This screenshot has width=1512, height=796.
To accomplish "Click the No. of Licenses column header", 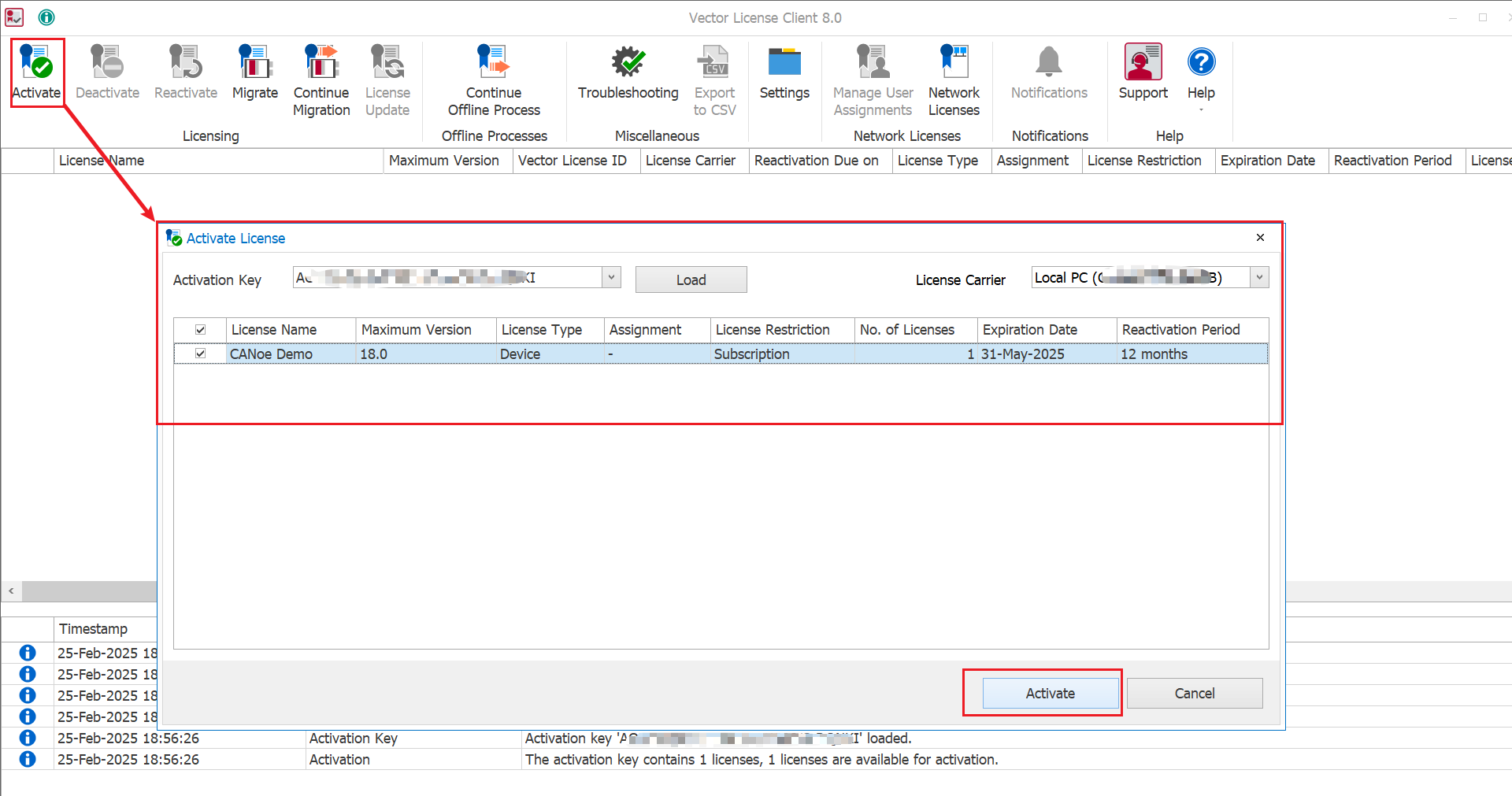I will pos(916,330).
